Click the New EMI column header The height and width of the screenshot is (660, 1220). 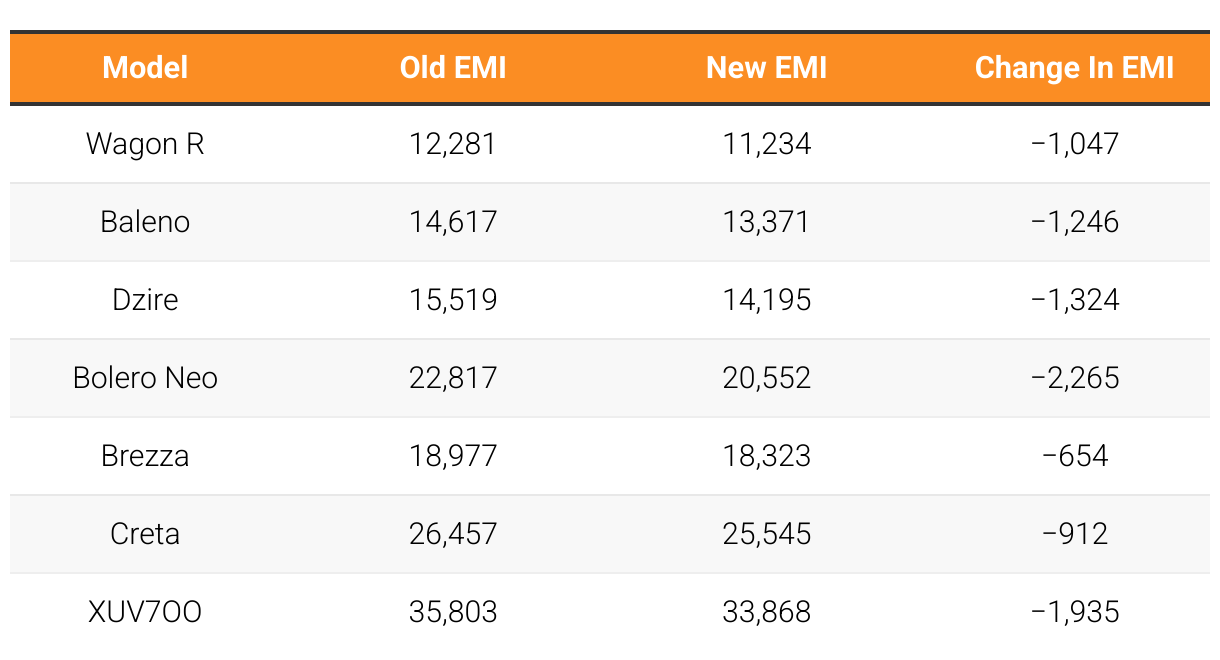(x=767, y=68)
